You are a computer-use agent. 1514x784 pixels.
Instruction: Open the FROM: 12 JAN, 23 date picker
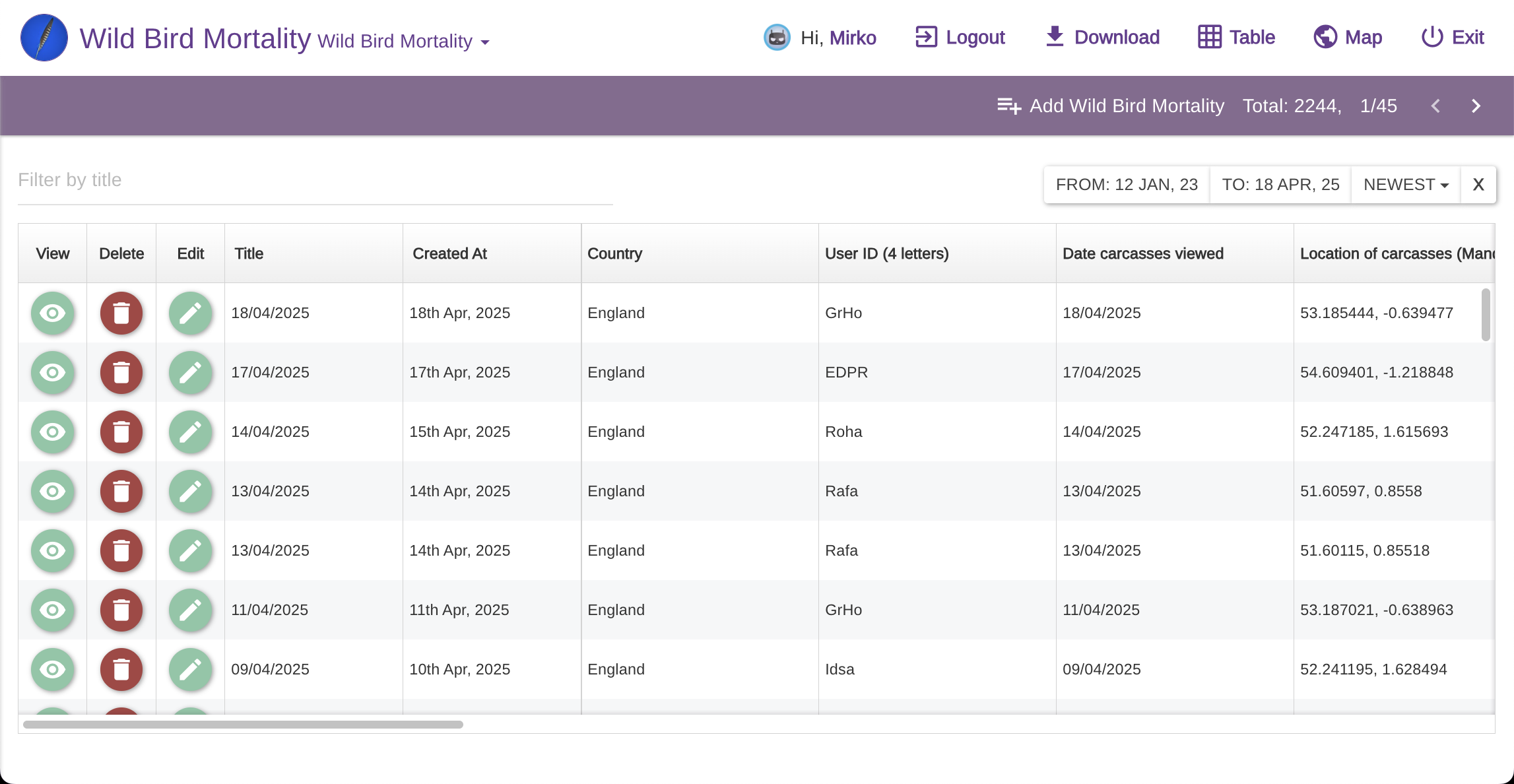click(1127, 185)
